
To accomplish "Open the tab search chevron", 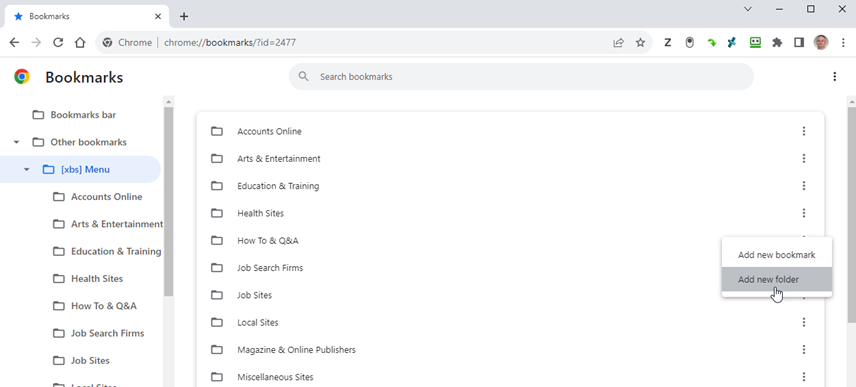I will [748, 9].
